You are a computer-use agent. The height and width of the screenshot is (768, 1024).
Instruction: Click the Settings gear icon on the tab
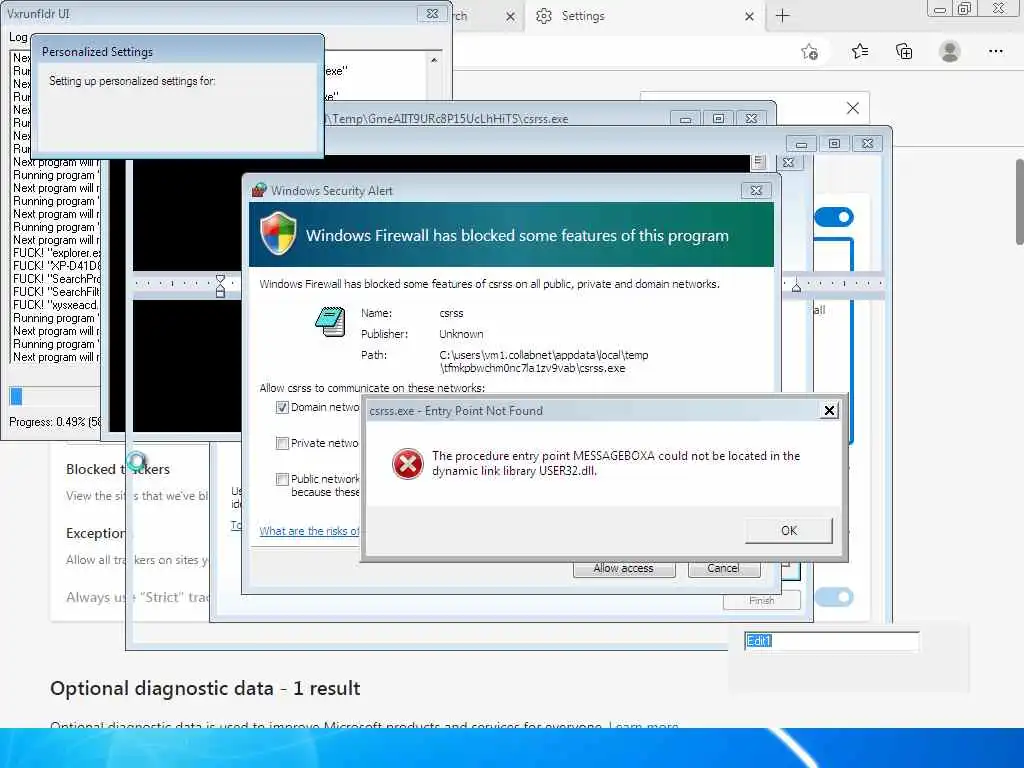(x=544, y=16)
